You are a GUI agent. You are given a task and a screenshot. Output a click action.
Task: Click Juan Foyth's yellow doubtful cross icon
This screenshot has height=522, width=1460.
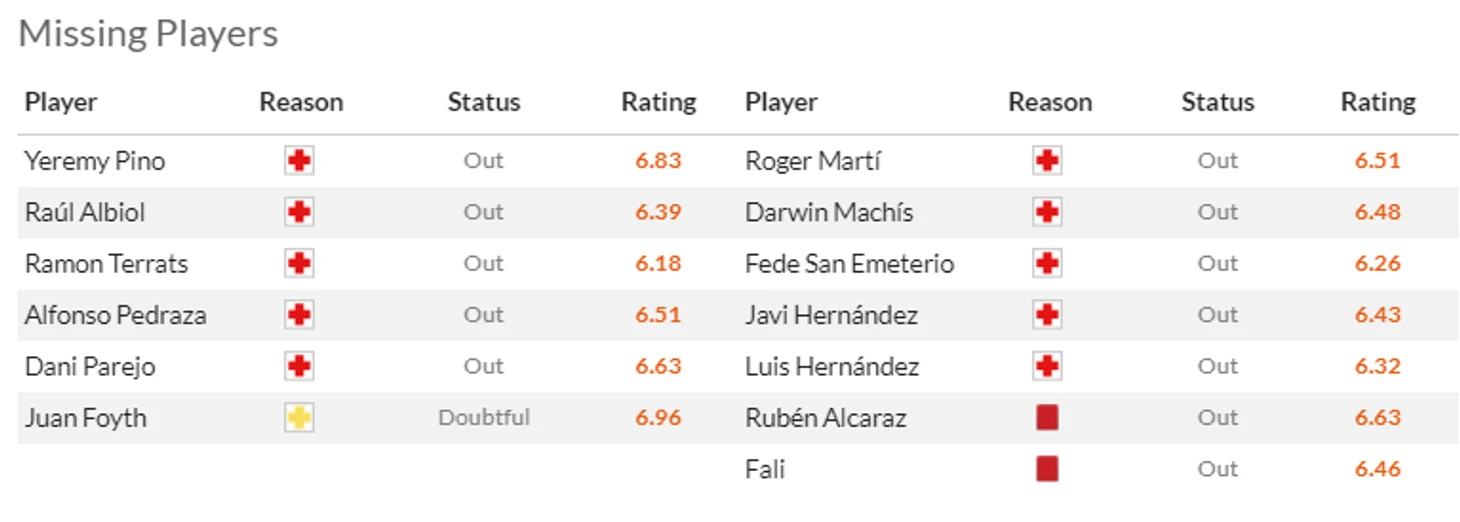(x=299, y=418)
